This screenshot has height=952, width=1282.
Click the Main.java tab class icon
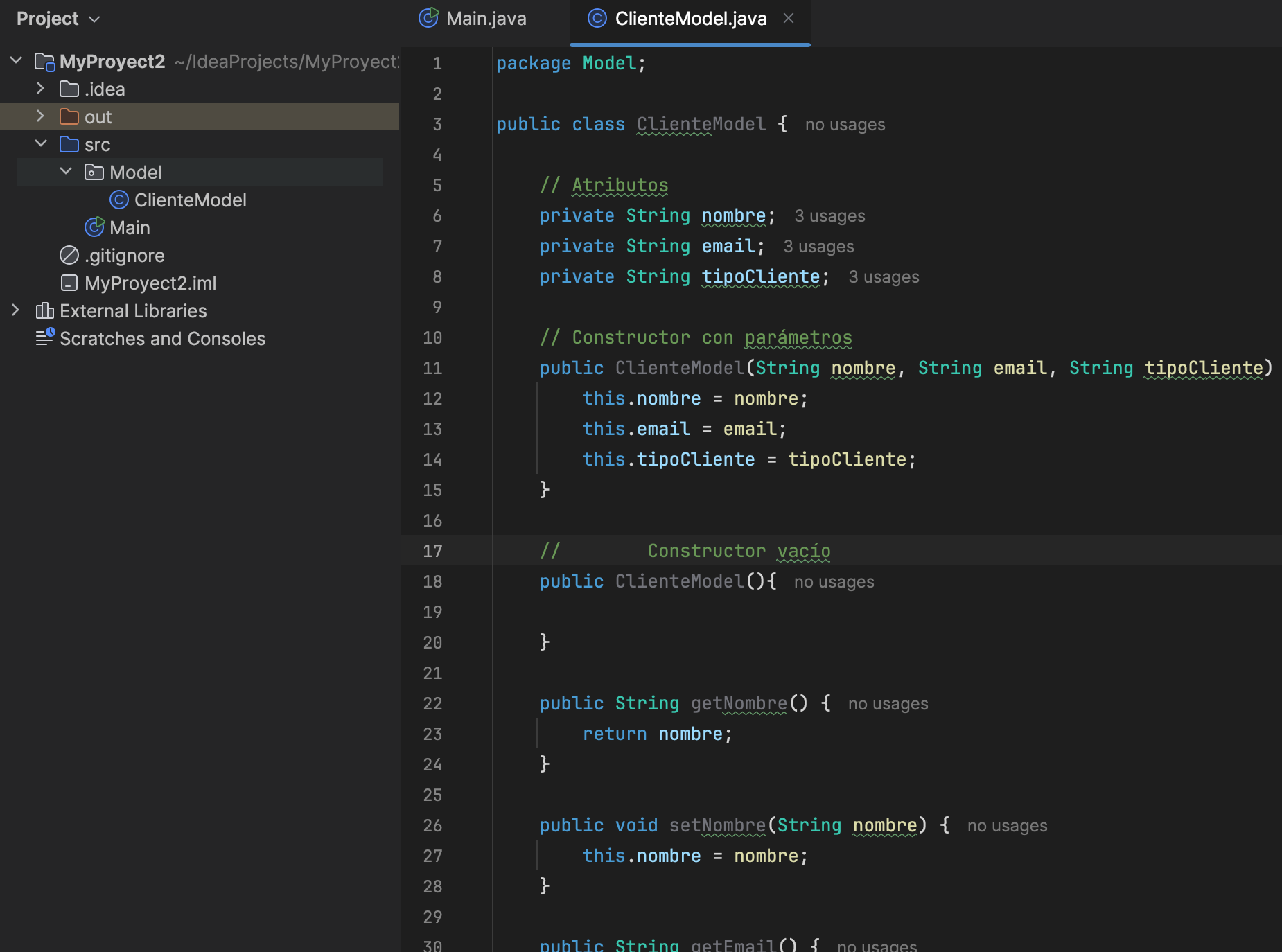(x=429, y=17)
